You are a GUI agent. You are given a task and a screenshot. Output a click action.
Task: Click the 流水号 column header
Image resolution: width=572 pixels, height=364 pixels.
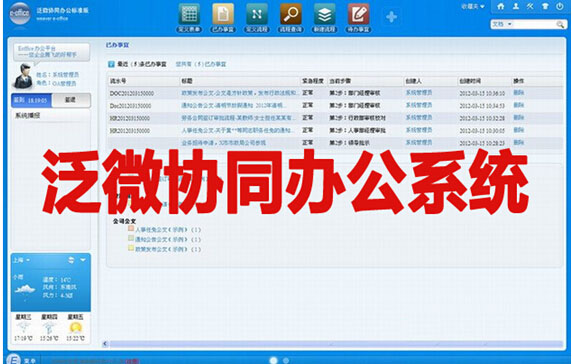(x=118, y=81)
